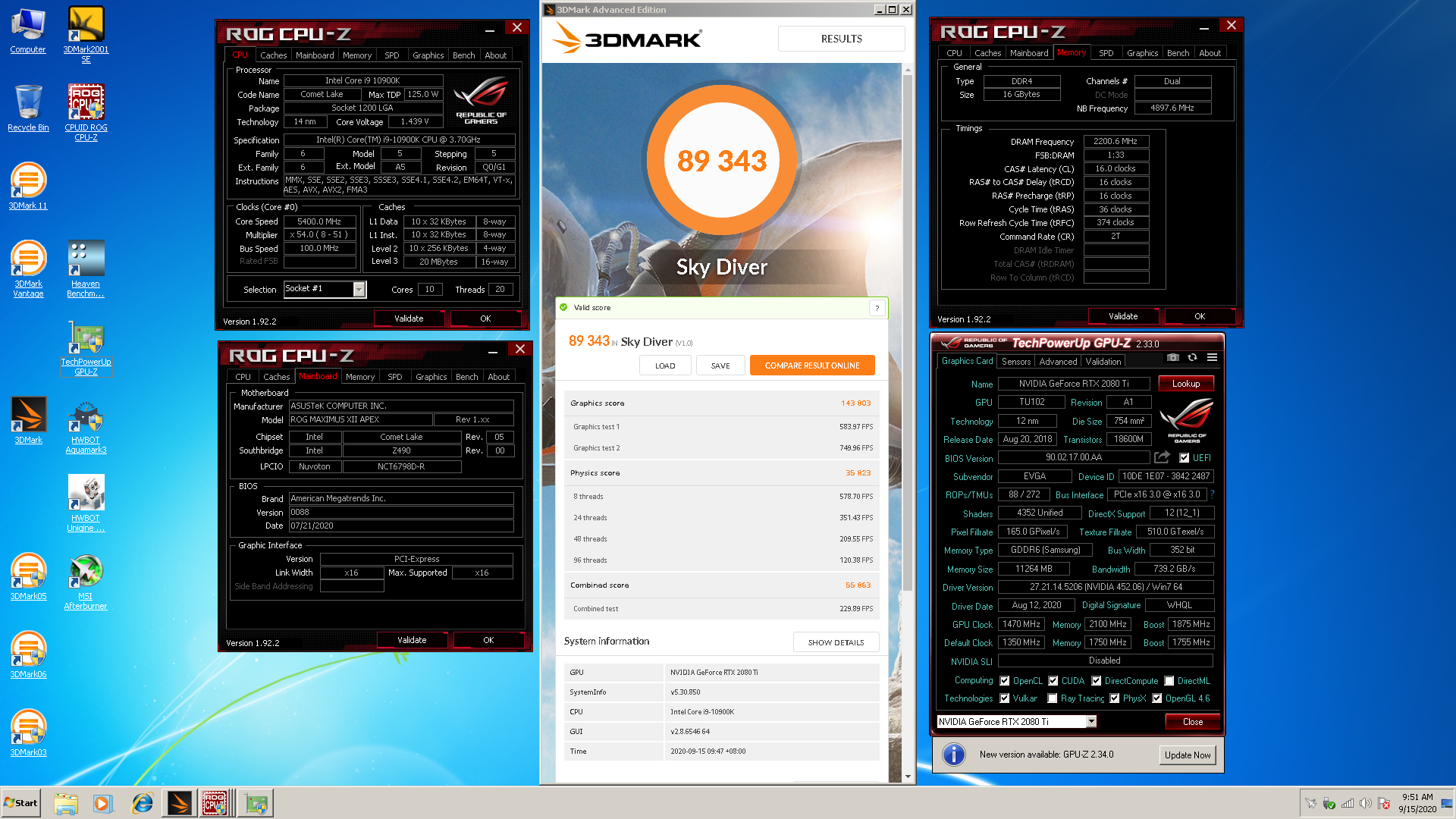
Task: Toggle Vulkan checkbox in GPU-Z
Action: click(1005, 698)
